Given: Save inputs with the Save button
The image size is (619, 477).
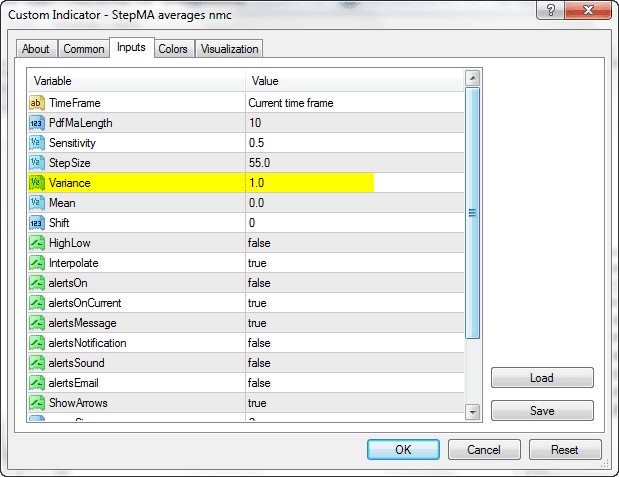Looking at the screenshot, I should tap(542, 411).
